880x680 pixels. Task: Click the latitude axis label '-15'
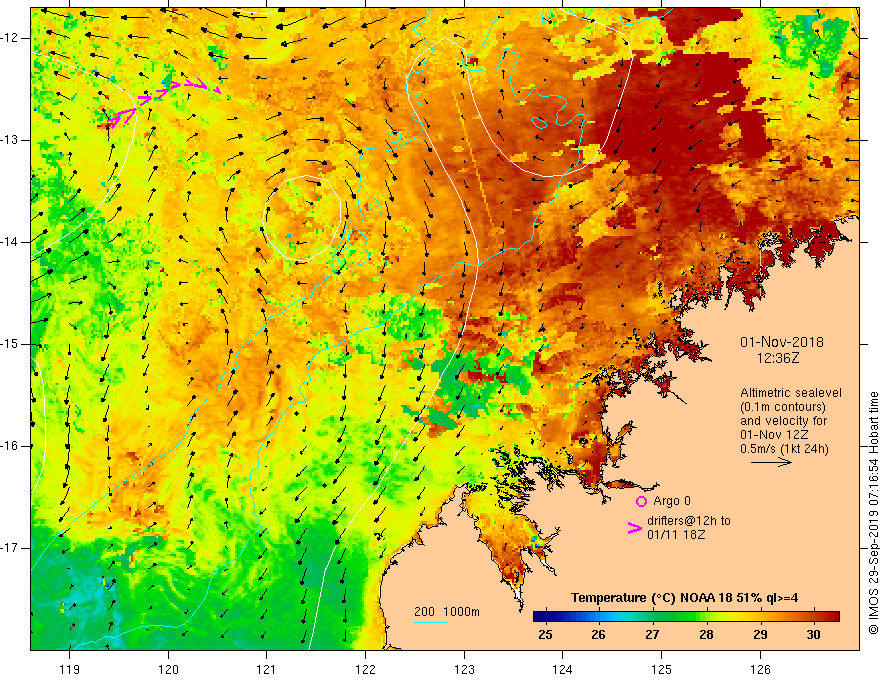pyautogui.click(x=11, y=344)
